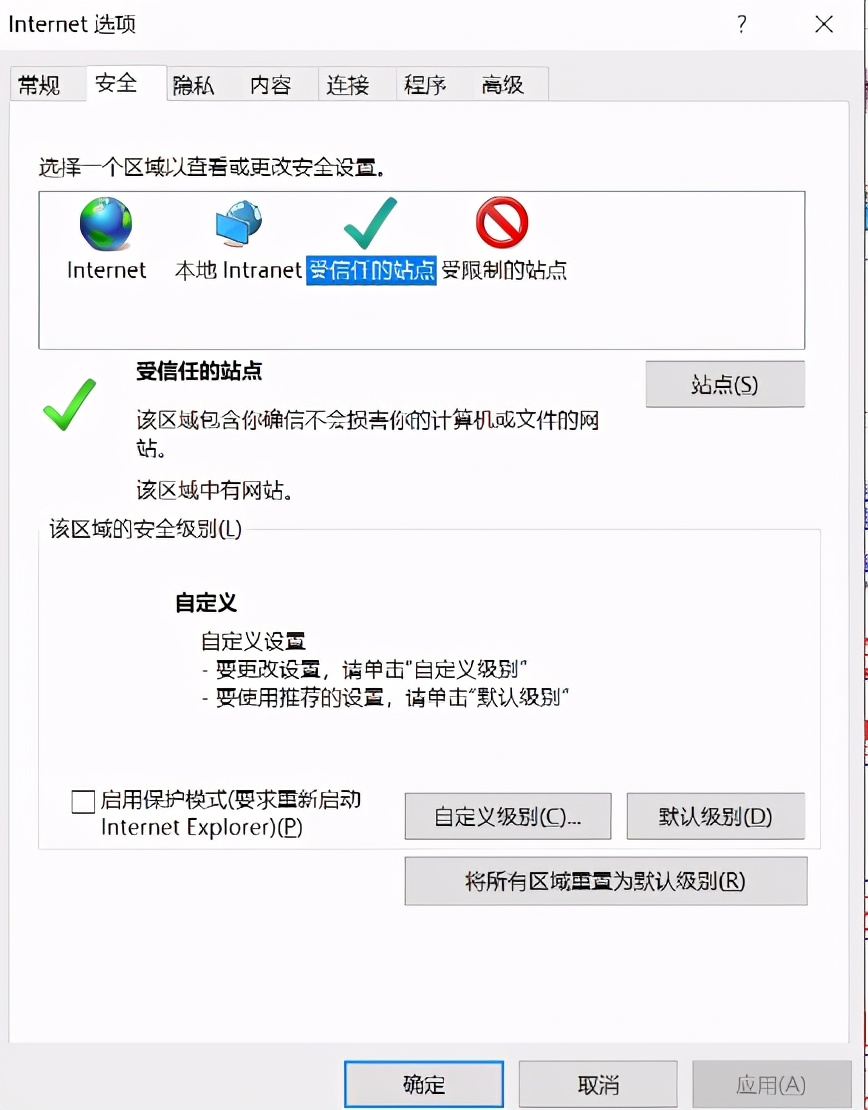
Task: Click the 默认级别(D) button
Action: pos(716,816)
